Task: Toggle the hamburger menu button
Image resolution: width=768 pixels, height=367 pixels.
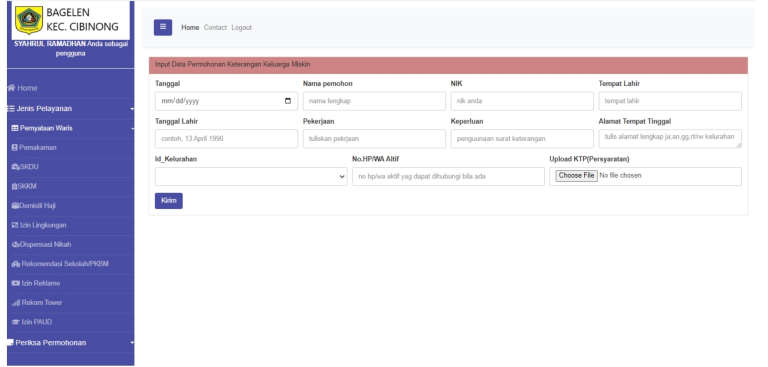Action: click(x=163, y=27)
